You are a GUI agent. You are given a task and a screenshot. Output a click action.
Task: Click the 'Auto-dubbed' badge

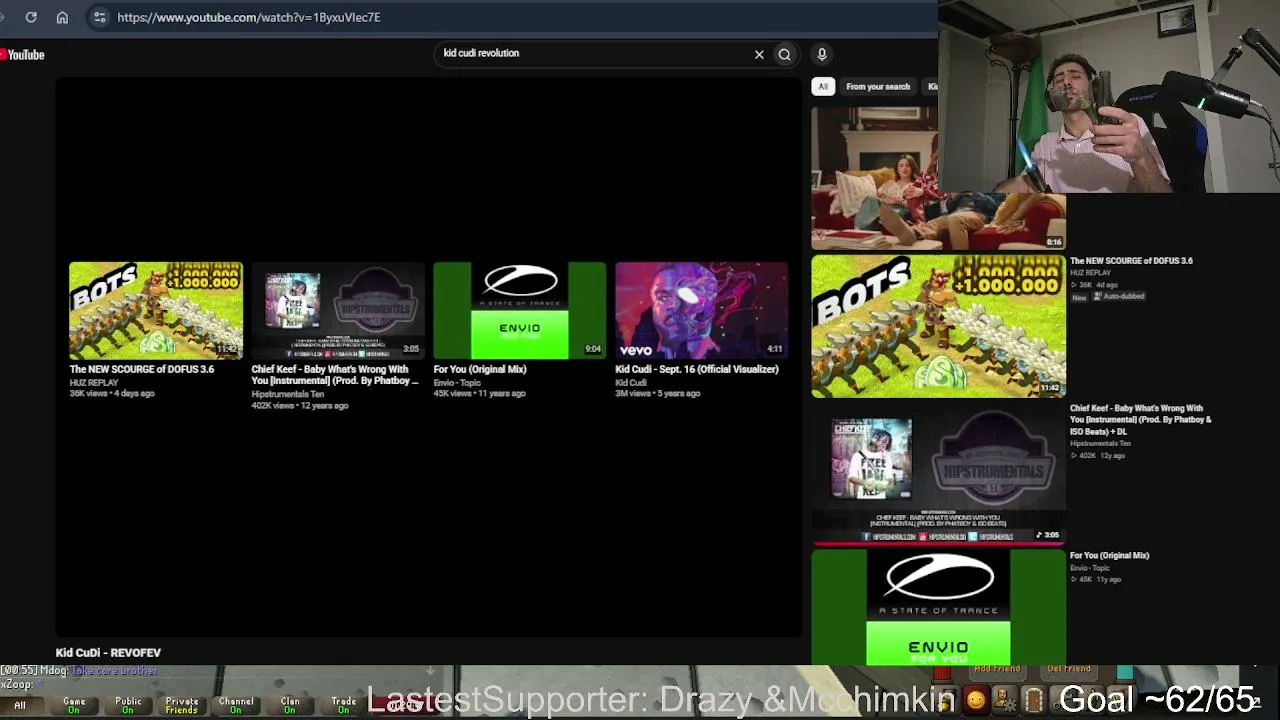coord(1120,297)
